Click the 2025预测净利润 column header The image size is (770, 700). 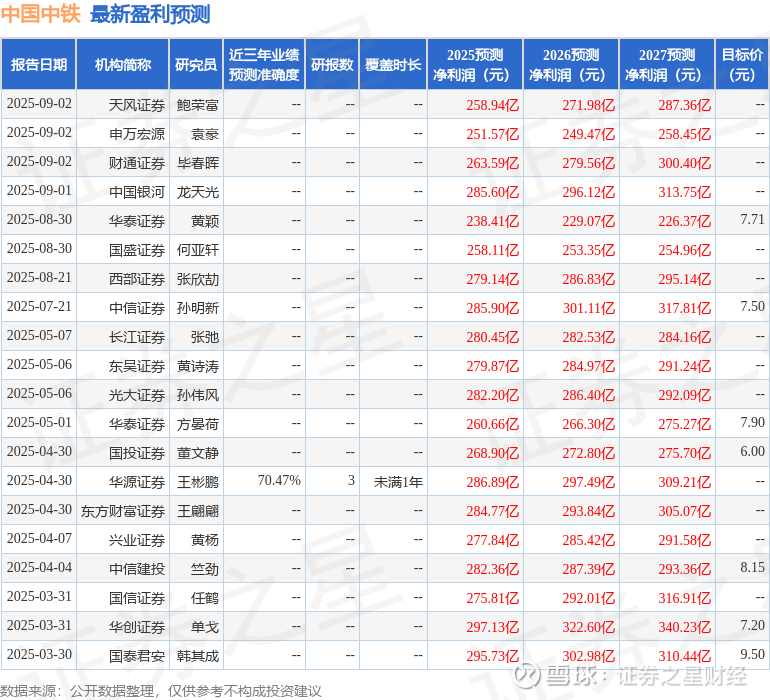[475, 64]
